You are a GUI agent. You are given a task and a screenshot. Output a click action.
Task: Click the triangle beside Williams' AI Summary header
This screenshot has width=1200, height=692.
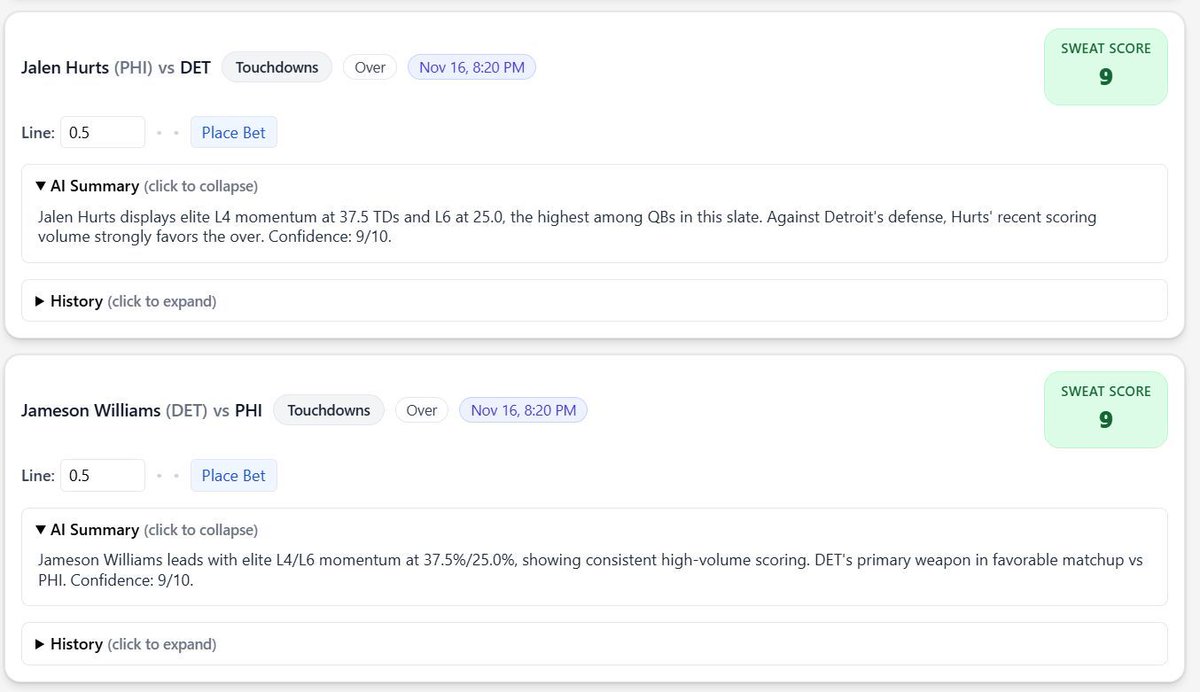click(x=40, y=529)
